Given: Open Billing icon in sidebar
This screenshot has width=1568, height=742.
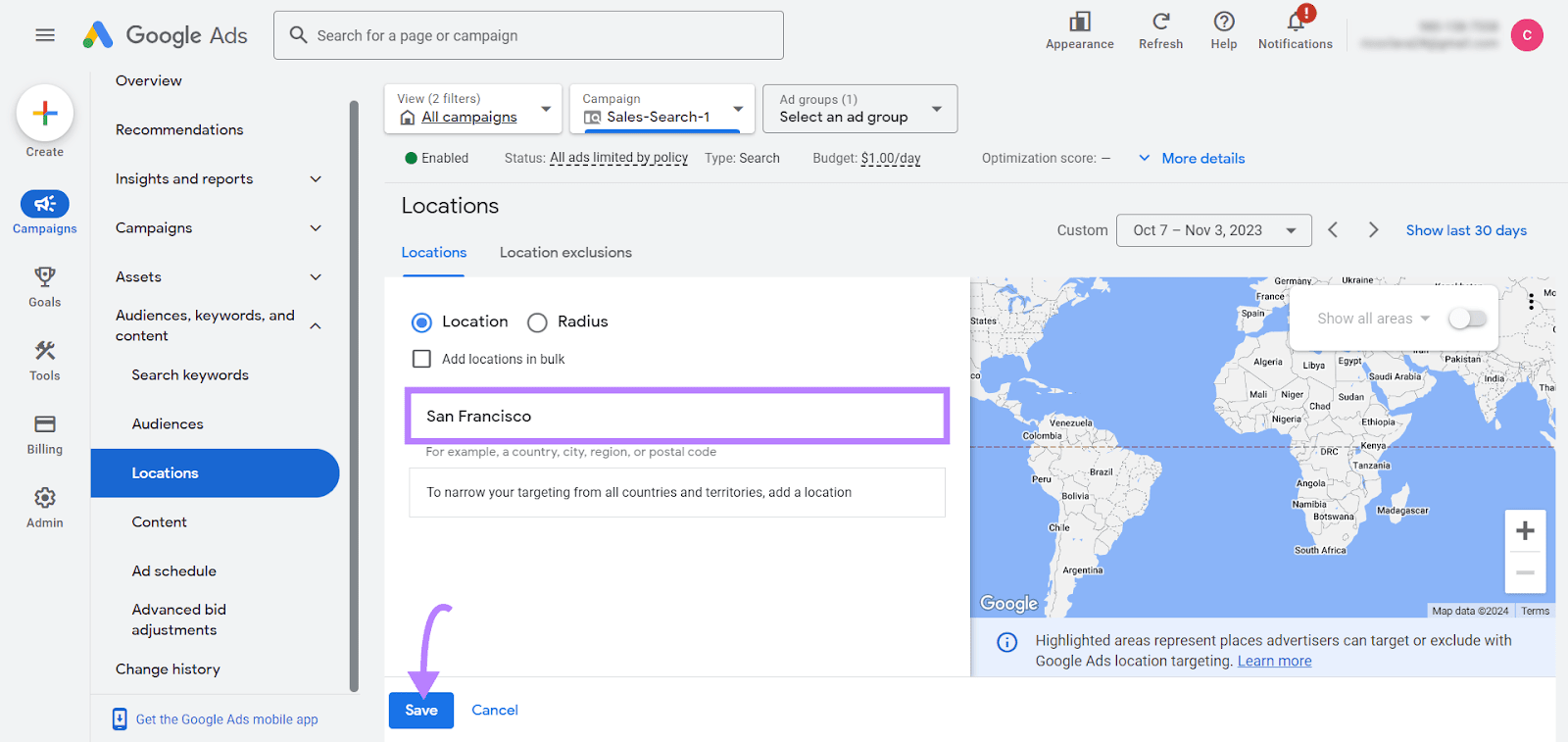Looking at the screenshot, I should [45, 424].
